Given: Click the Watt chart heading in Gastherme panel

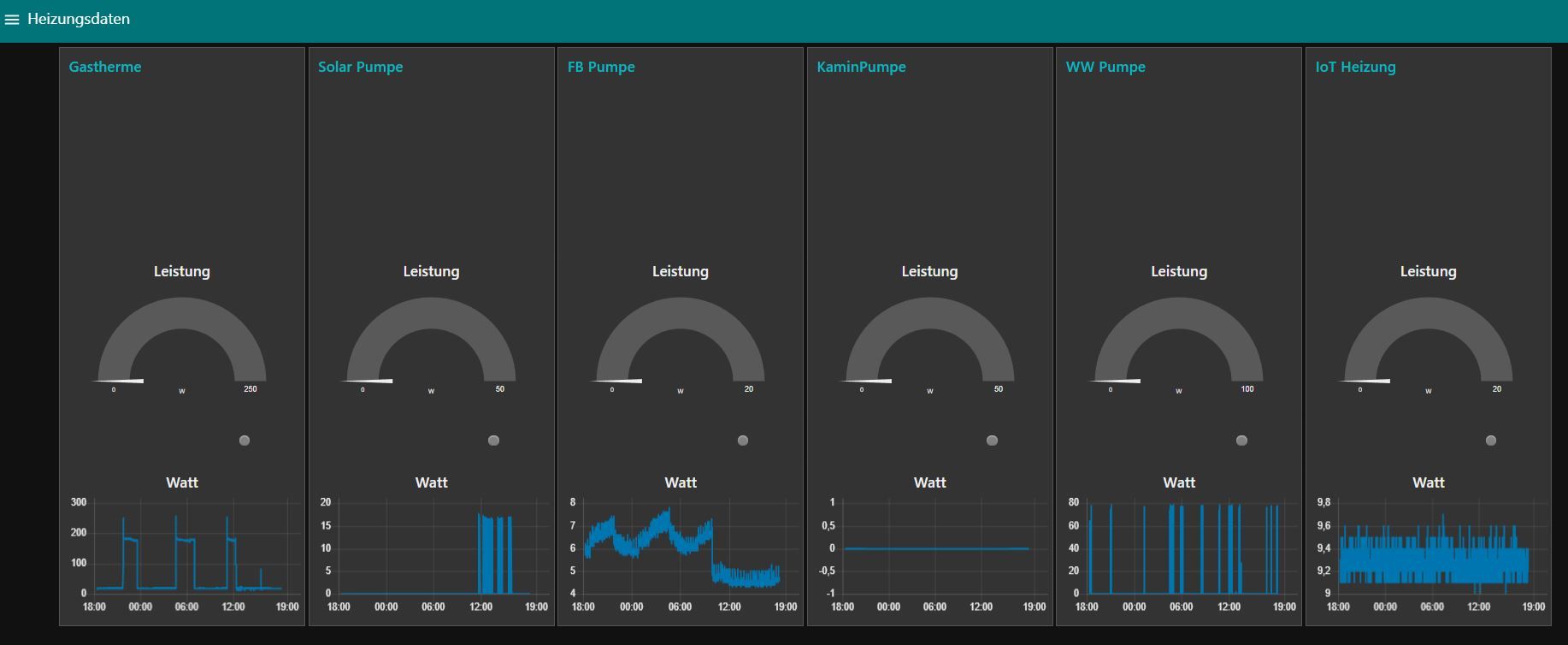Looking at the screenshot, I should pos(182,482).
